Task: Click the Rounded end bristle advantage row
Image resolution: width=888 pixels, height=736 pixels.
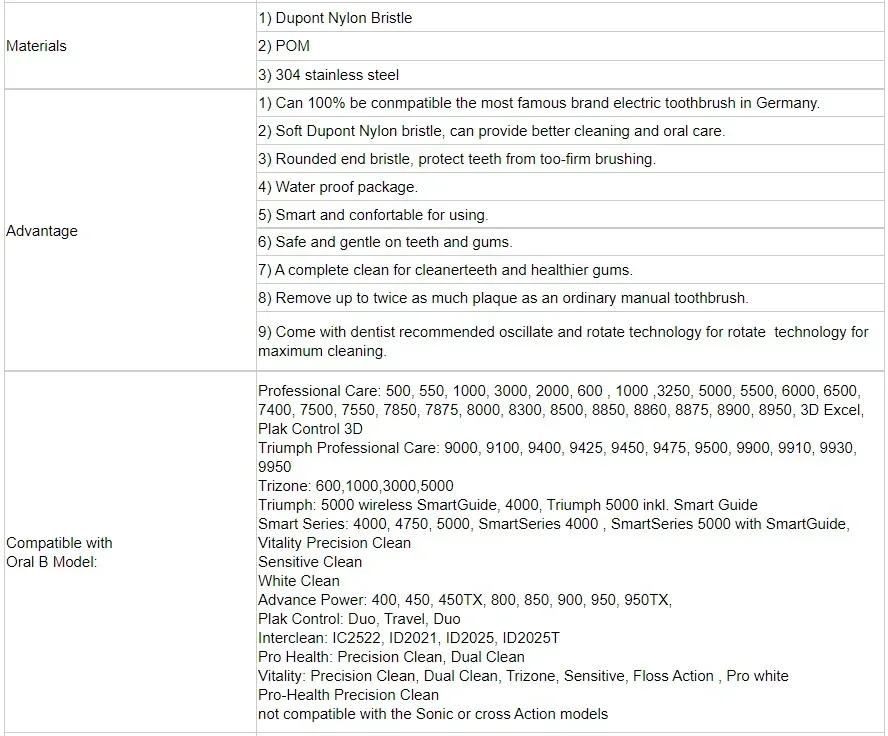Action: [456, 159]
